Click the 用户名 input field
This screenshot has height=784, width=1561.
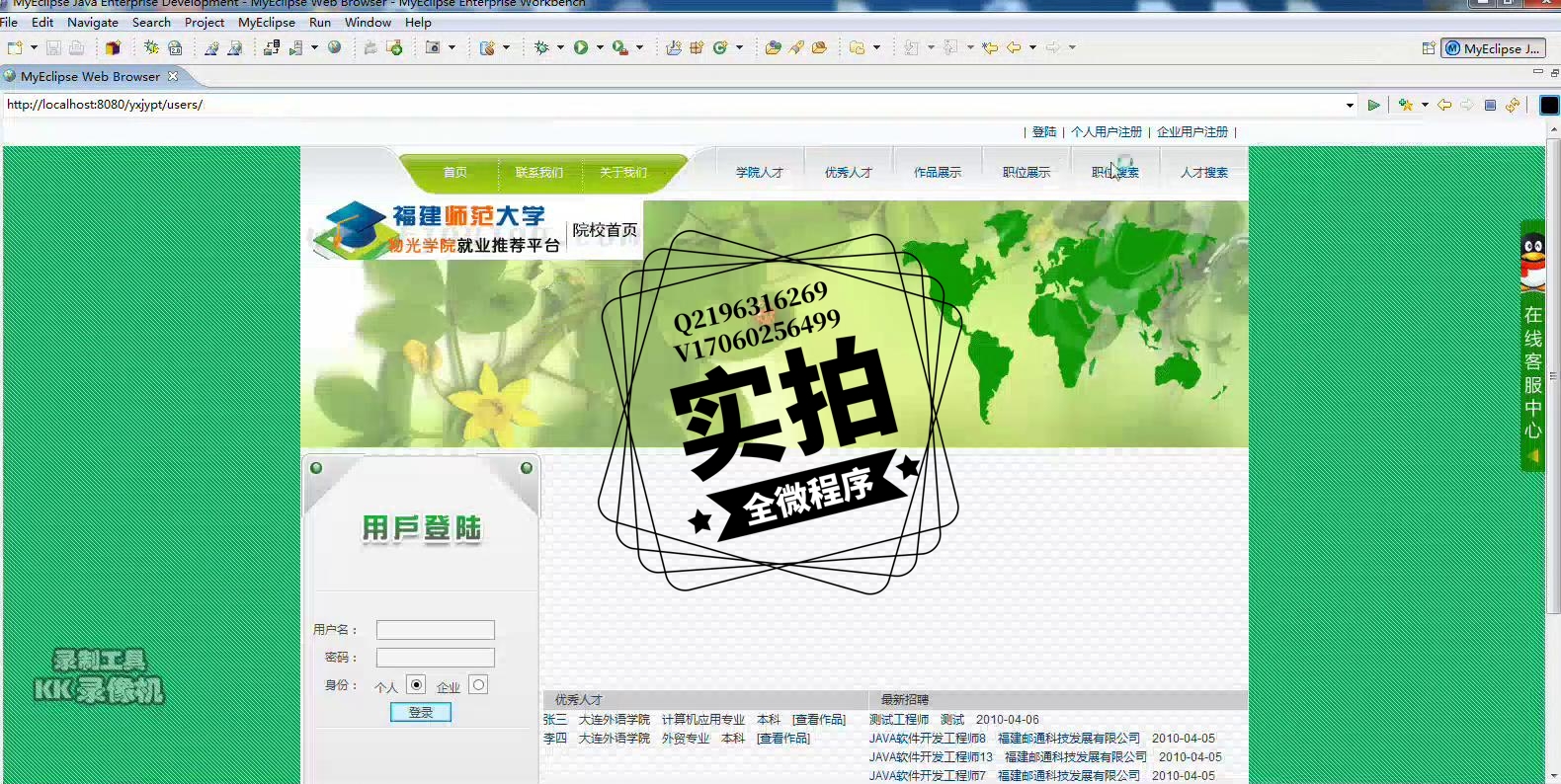click(x=436, y=630)
